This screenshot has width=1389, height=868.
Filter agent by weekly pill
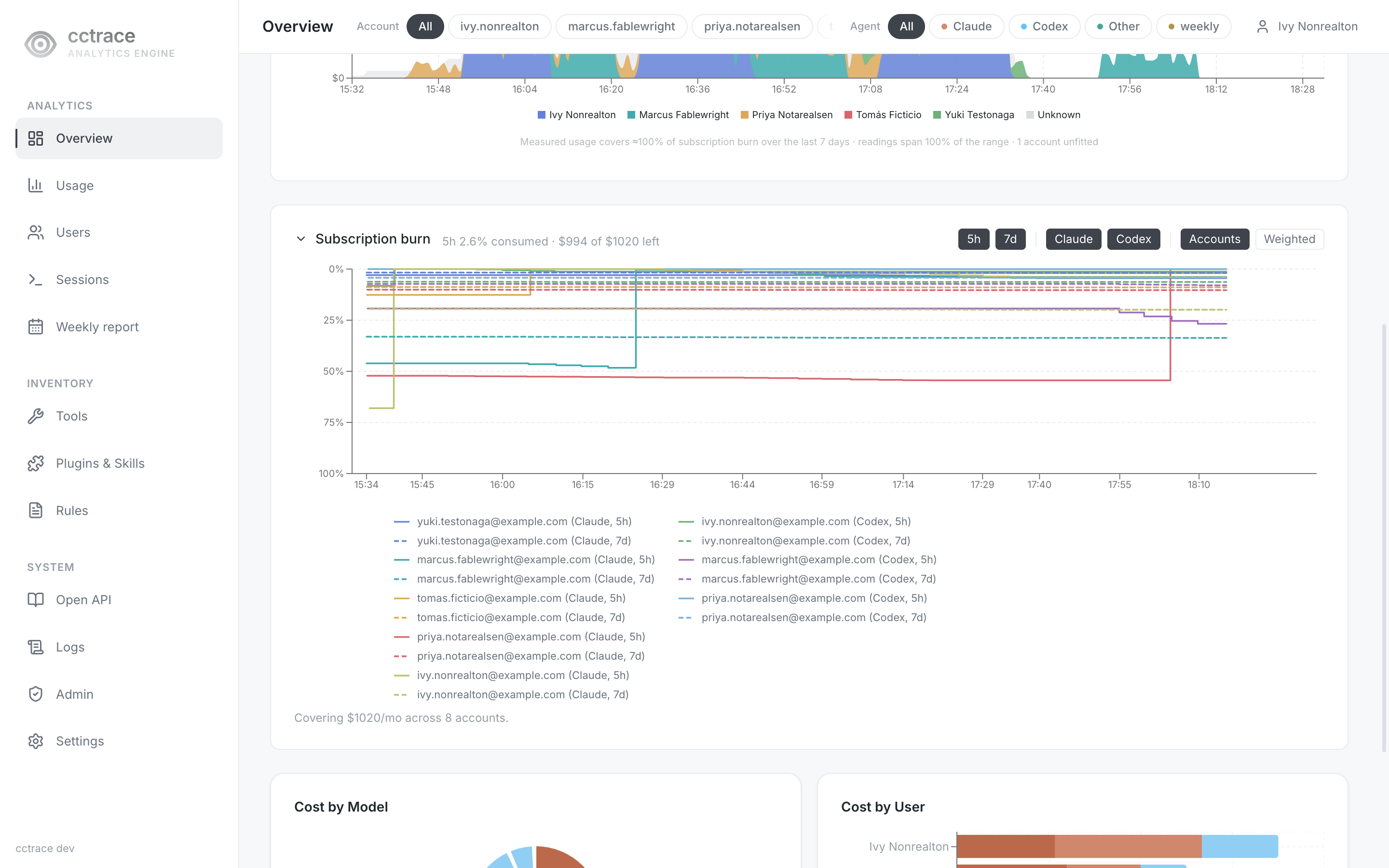1194,27
